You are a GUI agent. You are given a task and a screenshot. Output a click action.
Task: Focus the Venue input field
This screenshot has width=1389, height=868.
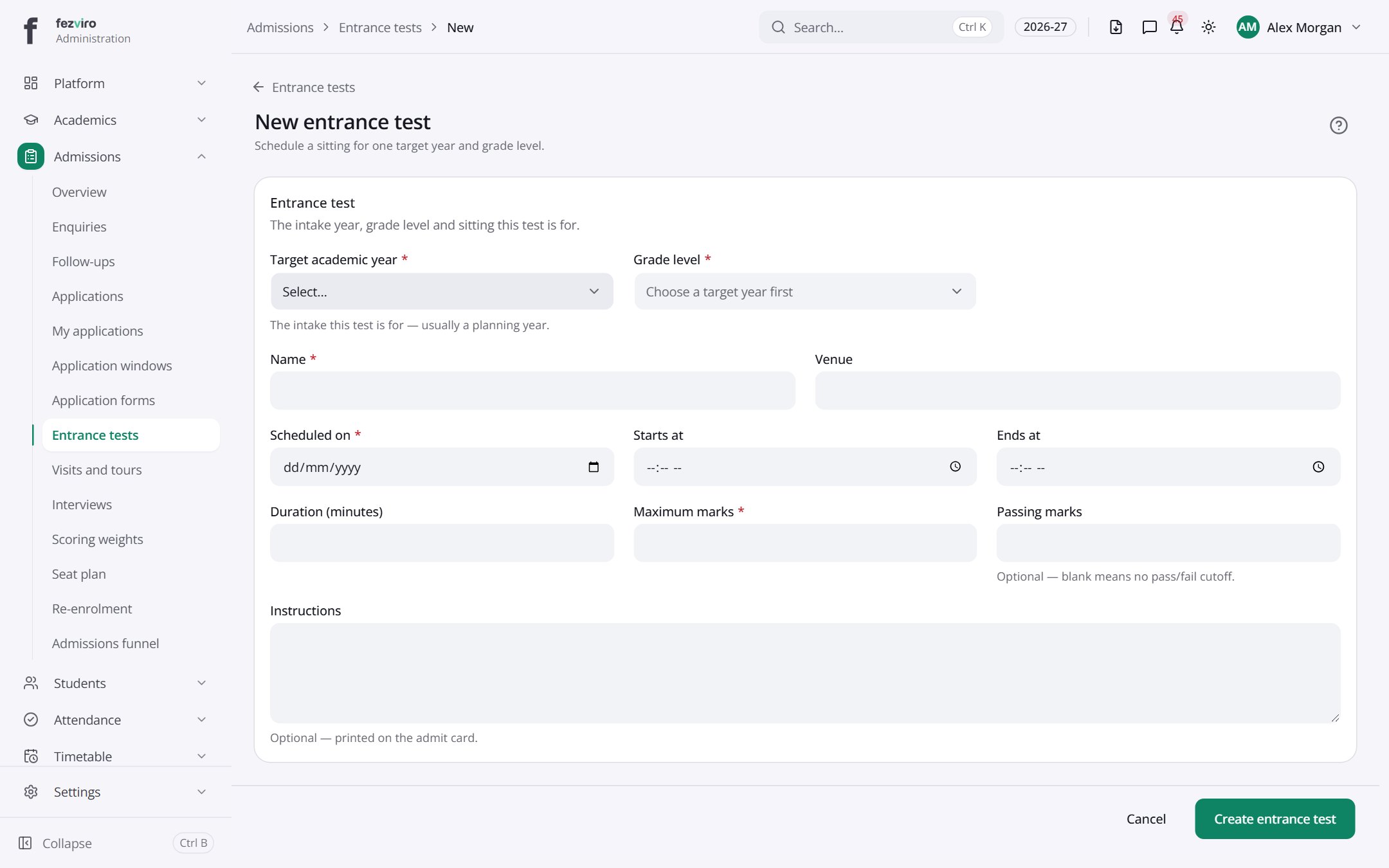pyautogui.click(x=1078, y=390)
